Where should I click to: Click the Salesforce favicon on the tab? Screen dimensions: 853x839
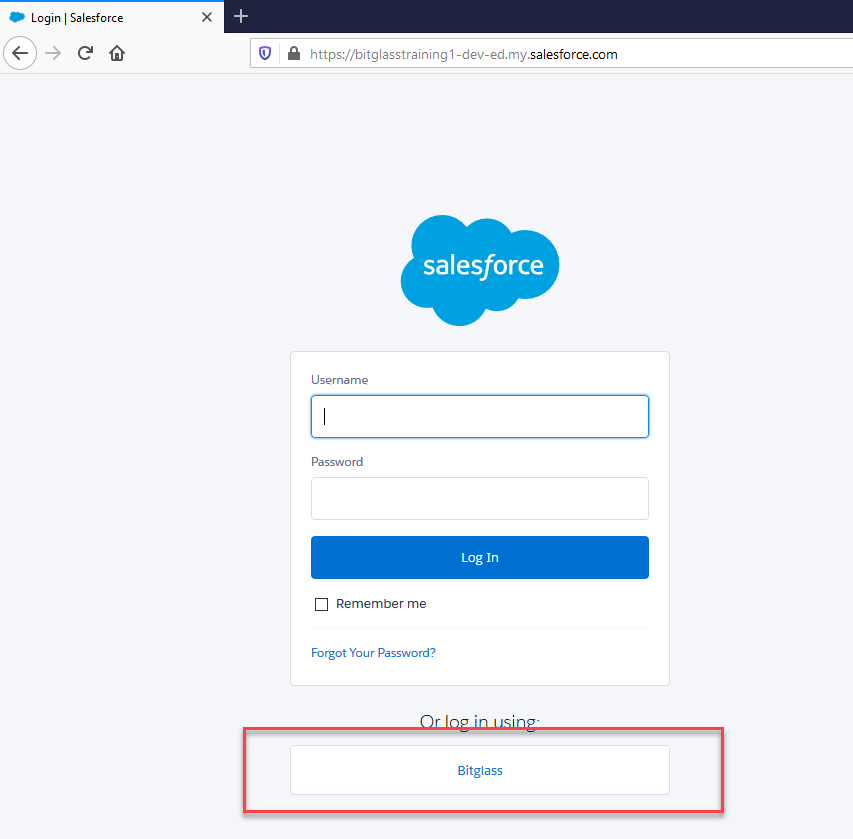[x=18, y=17]
